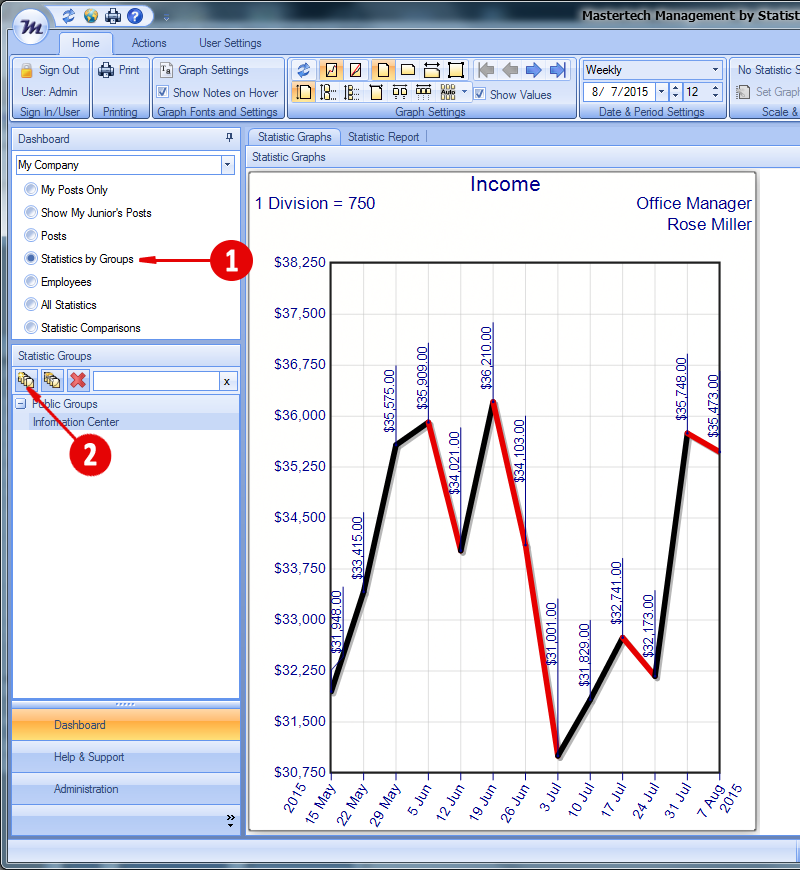800x870 pixels.
Task: Open the Weekly period dropdown
Action: tap(715, 70)
